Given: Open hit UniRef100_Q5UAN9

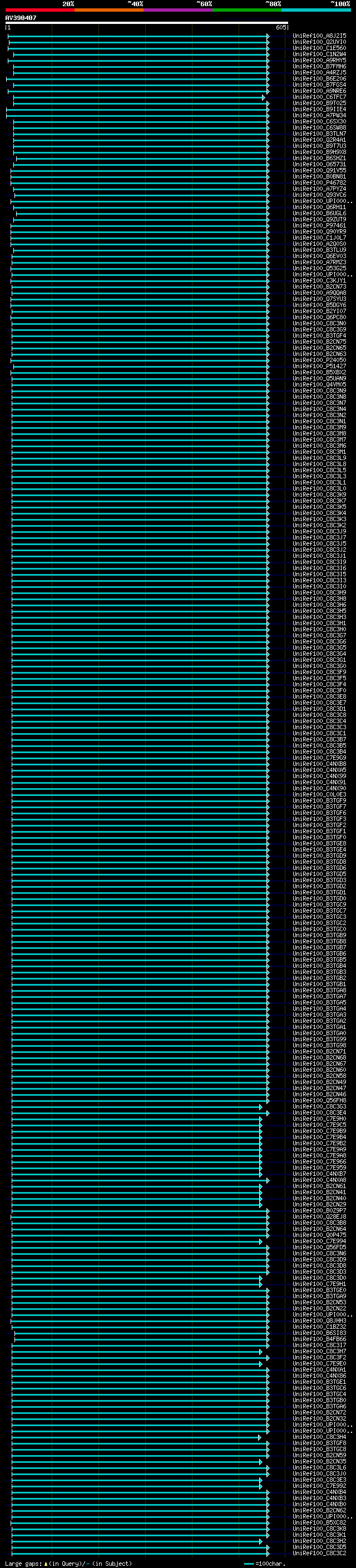Looking at the screenshot, I should click(x=319, y=379).
